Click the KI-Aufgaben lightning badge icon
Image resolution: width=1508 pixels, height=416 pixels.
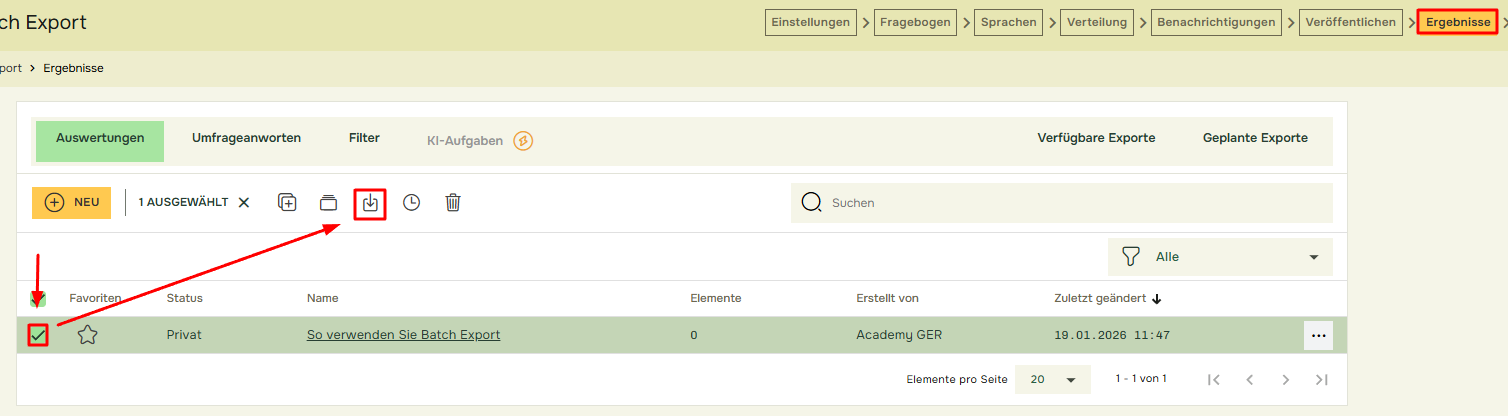(x=523, y=141)
